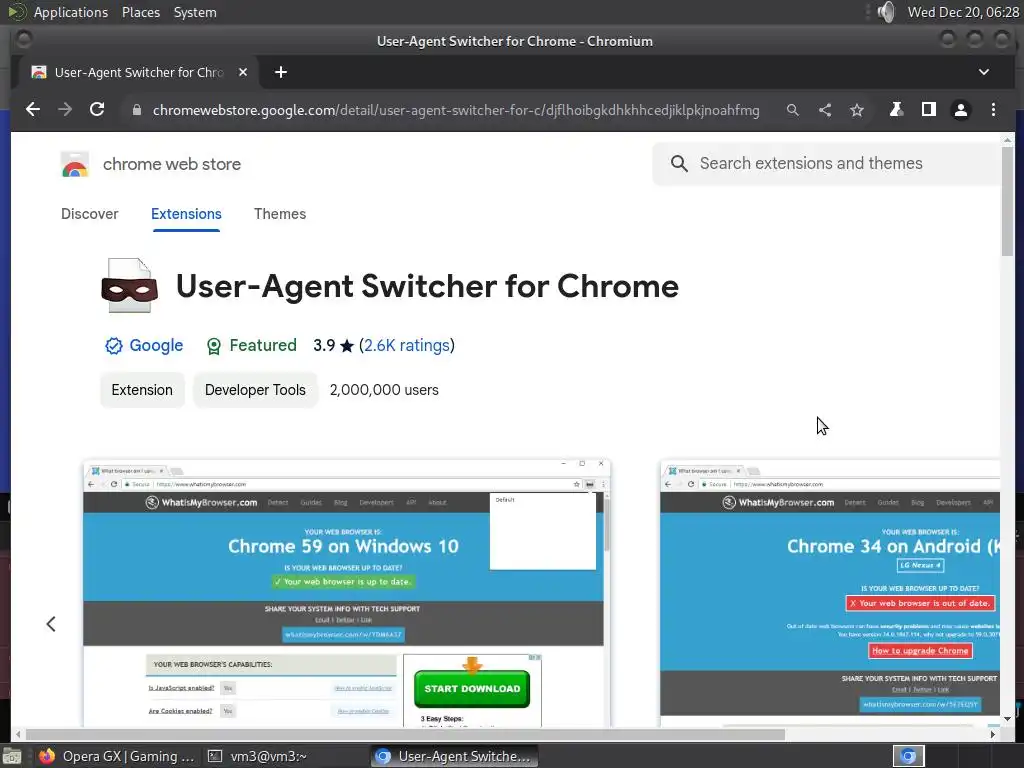Show previous screenshot with left chevron
The image size is (1024, 768).
[x=51, y=624]
